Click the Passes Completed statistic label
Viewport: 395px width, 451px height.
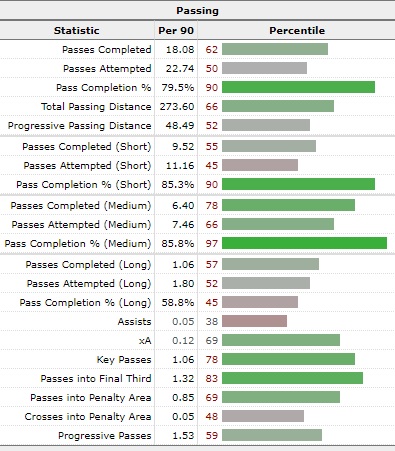tap(107, 50)
